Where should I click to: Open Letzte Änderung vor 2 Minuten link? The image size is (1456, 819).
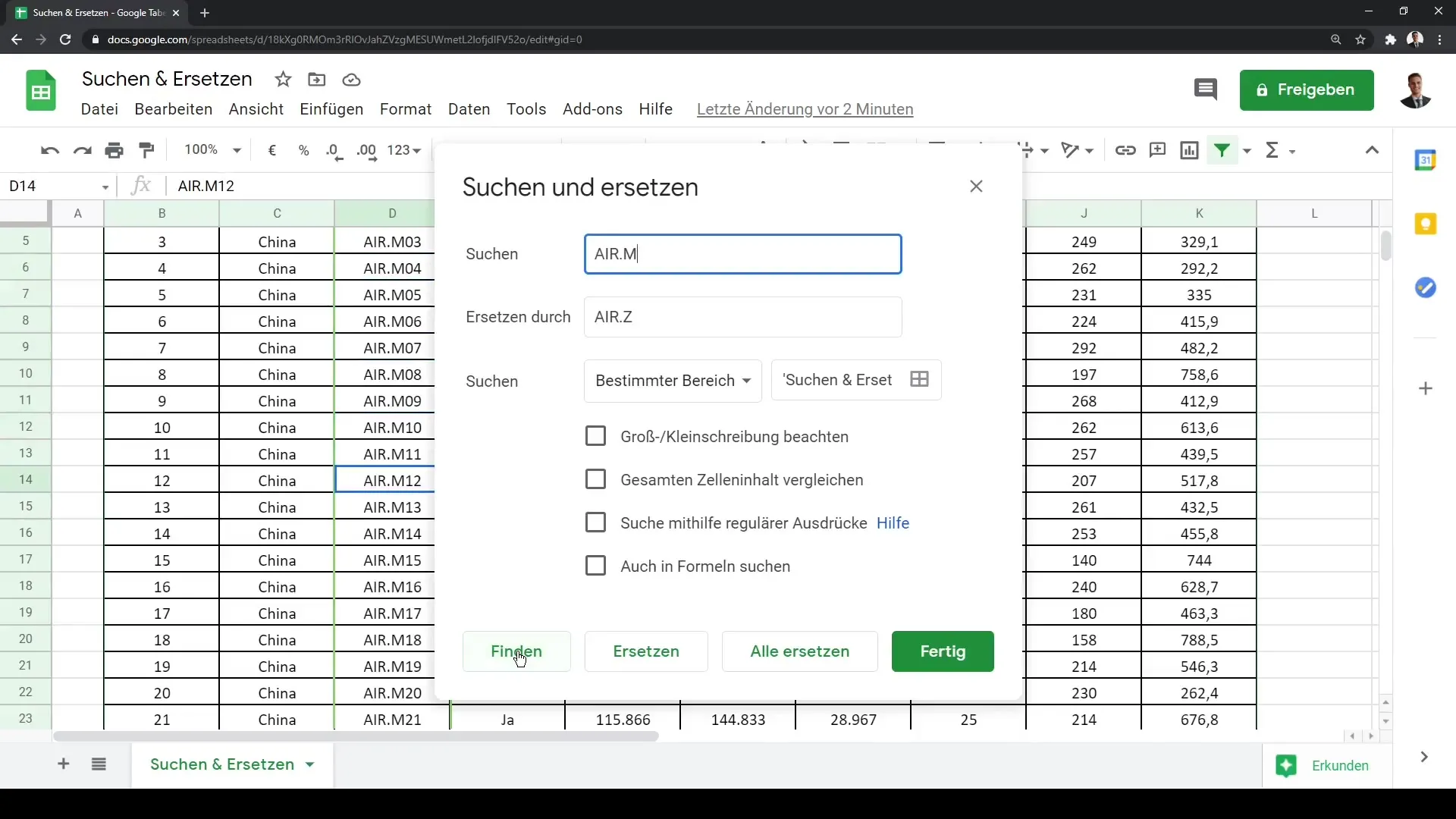point(805,109)
